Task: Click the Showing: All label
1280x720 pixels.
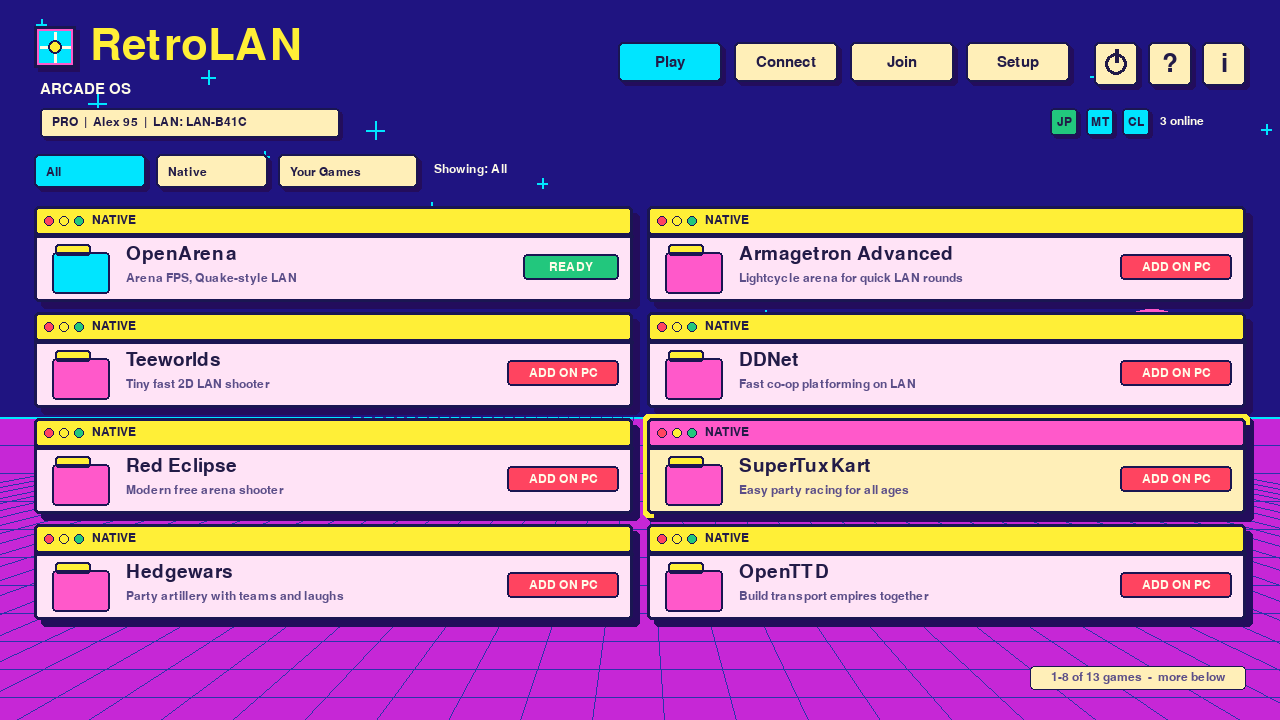Action: tap(470, 169)
